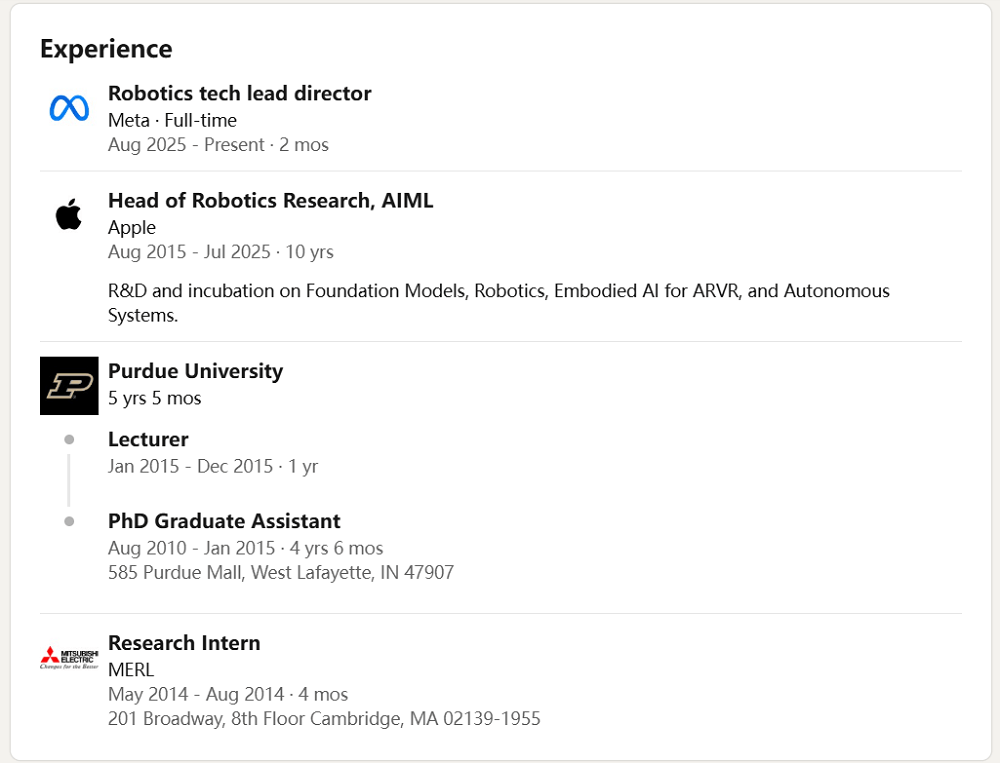Click the MERL company name text
Screen dimensions: 1000x763
[x=131, y=670]
